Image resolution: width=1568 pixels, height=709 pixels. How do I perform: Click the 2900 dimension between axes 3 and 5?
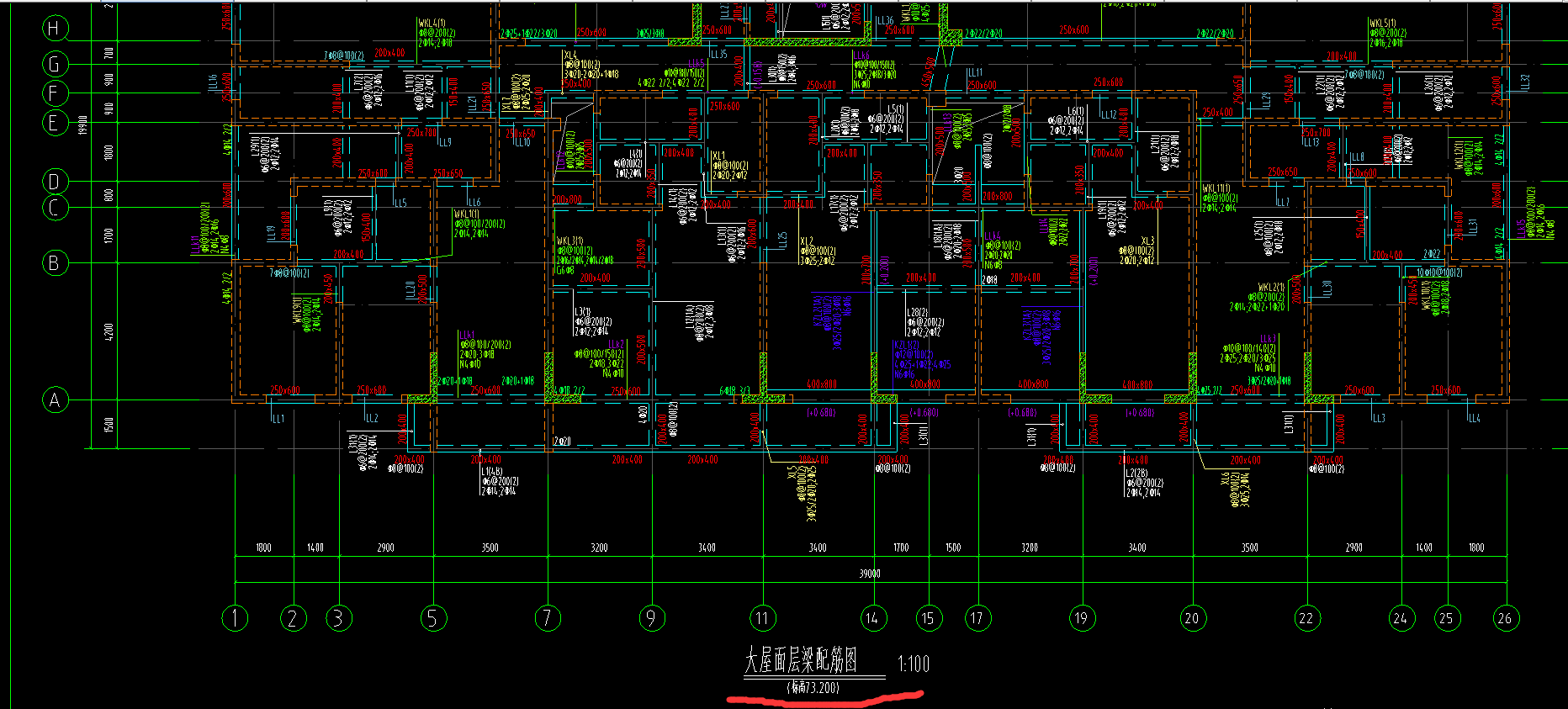(x=386, y=548)
